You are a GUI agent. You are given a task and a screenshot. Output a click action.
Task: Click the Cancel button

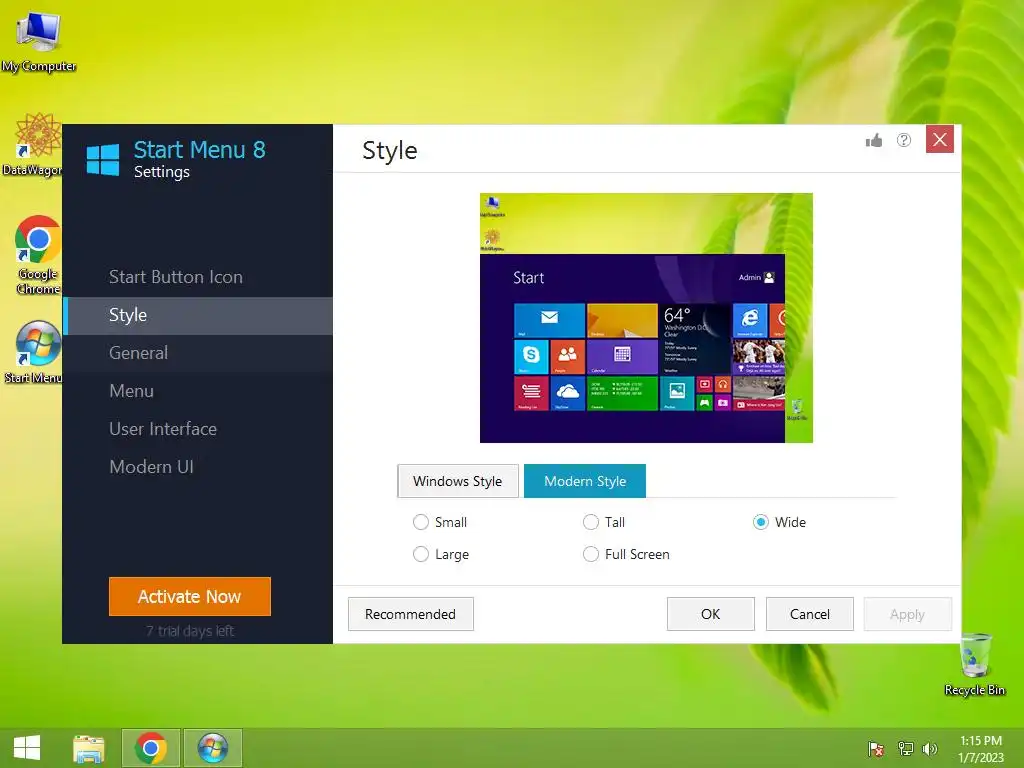810,615
